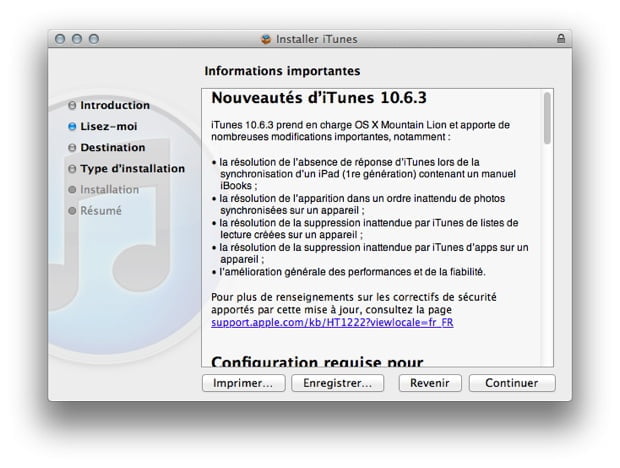This screenshot has width=620, height=468.
Task: Click the bullet about suppression d'apps
Action: [370, 253]
